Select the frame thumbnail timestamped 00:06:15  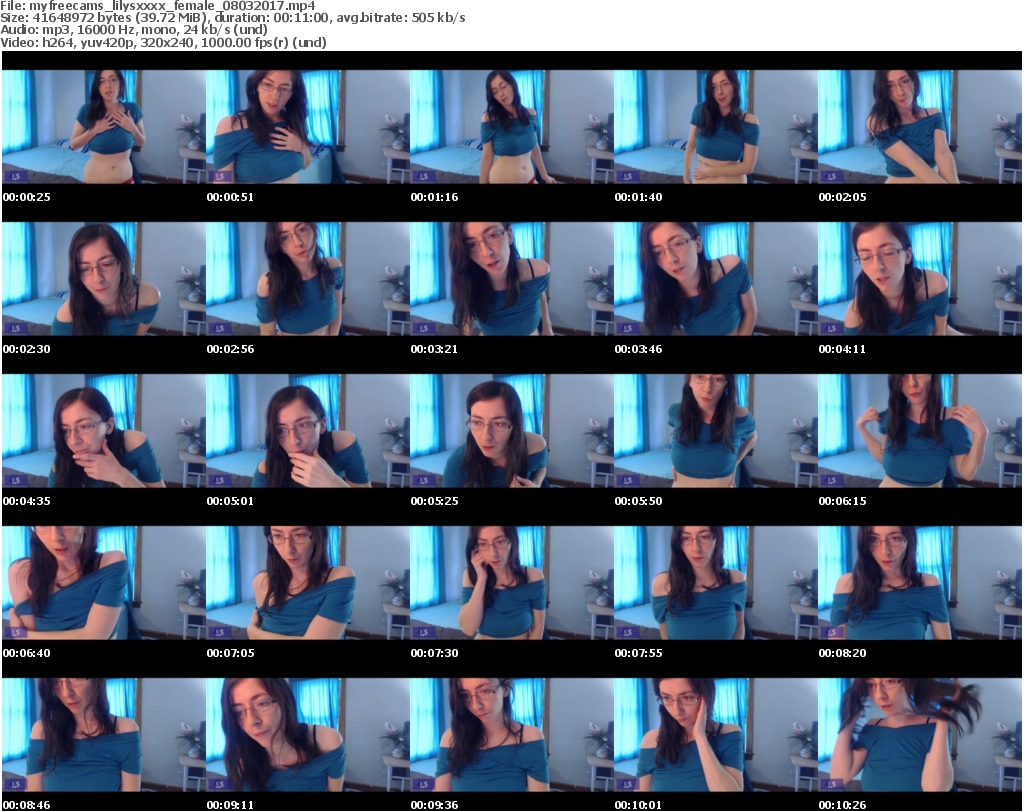[920, 431]
